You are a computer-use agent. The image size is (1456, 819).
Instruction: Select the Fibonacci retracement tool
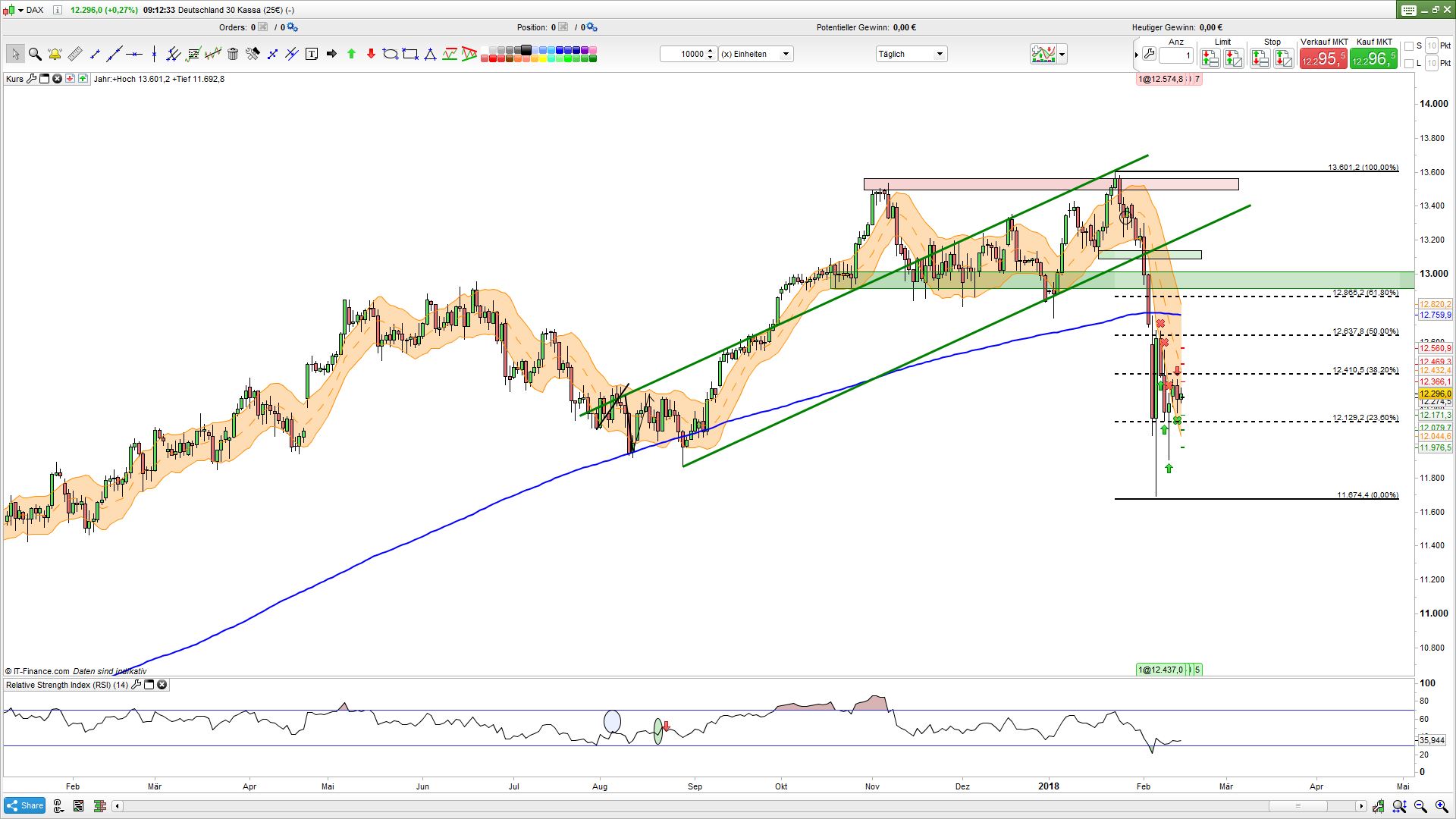tap(193, 54)
